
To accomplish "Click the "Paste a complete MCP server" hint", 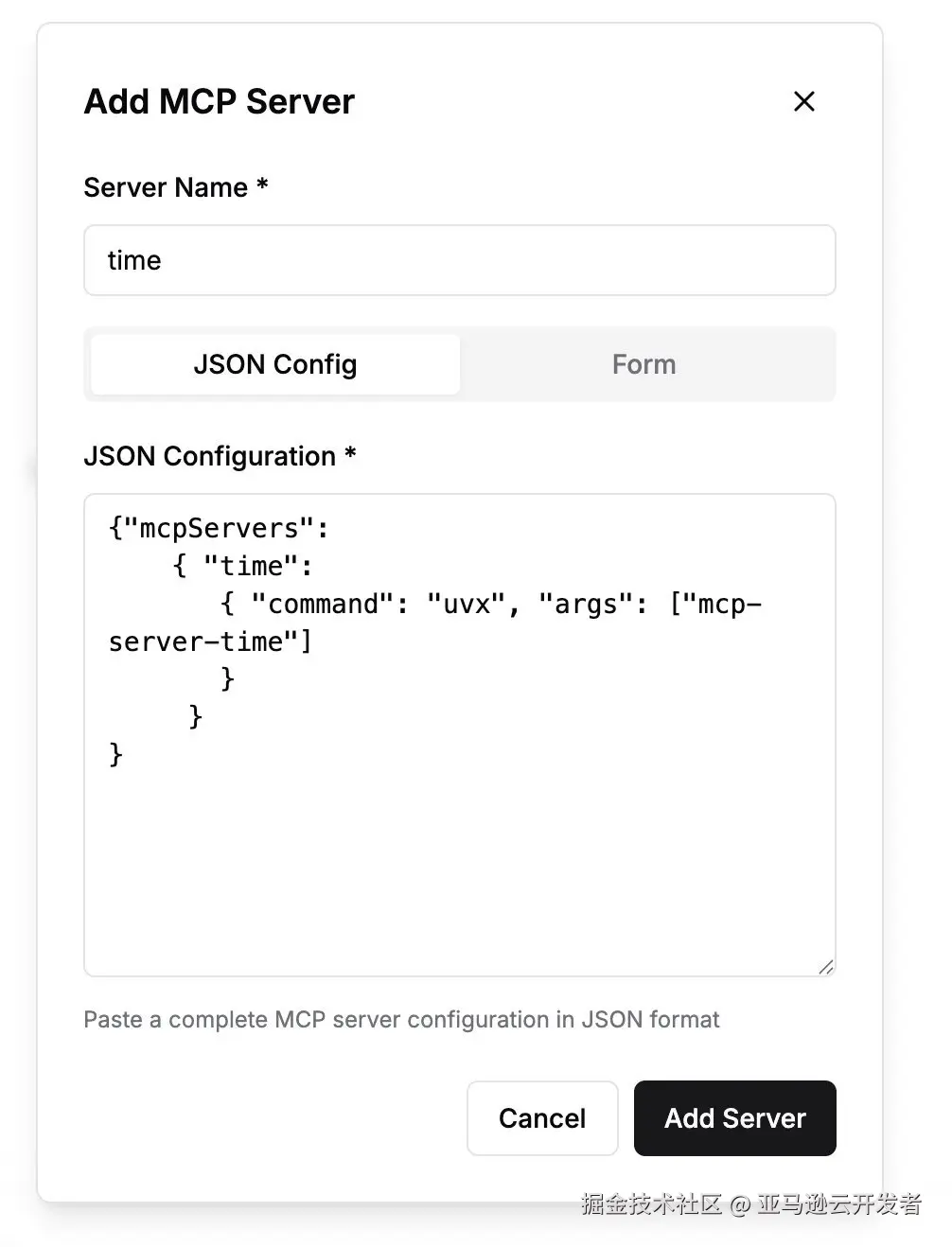I will 401,1020.
